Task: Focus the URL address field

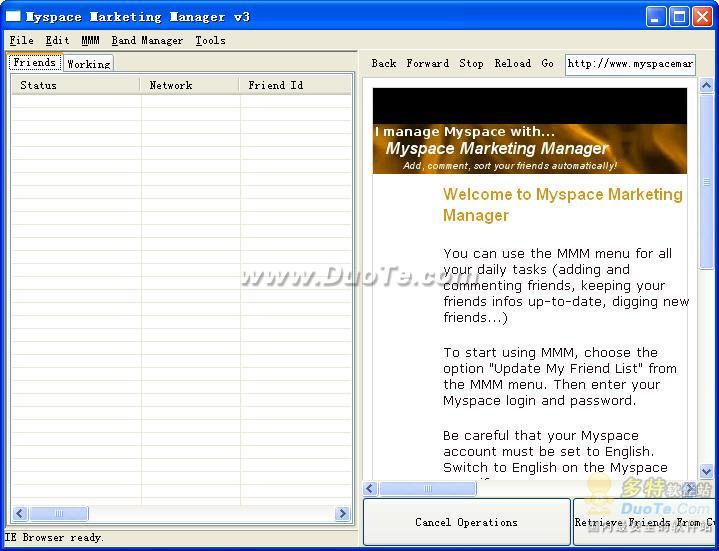Action: pos(631,64)
